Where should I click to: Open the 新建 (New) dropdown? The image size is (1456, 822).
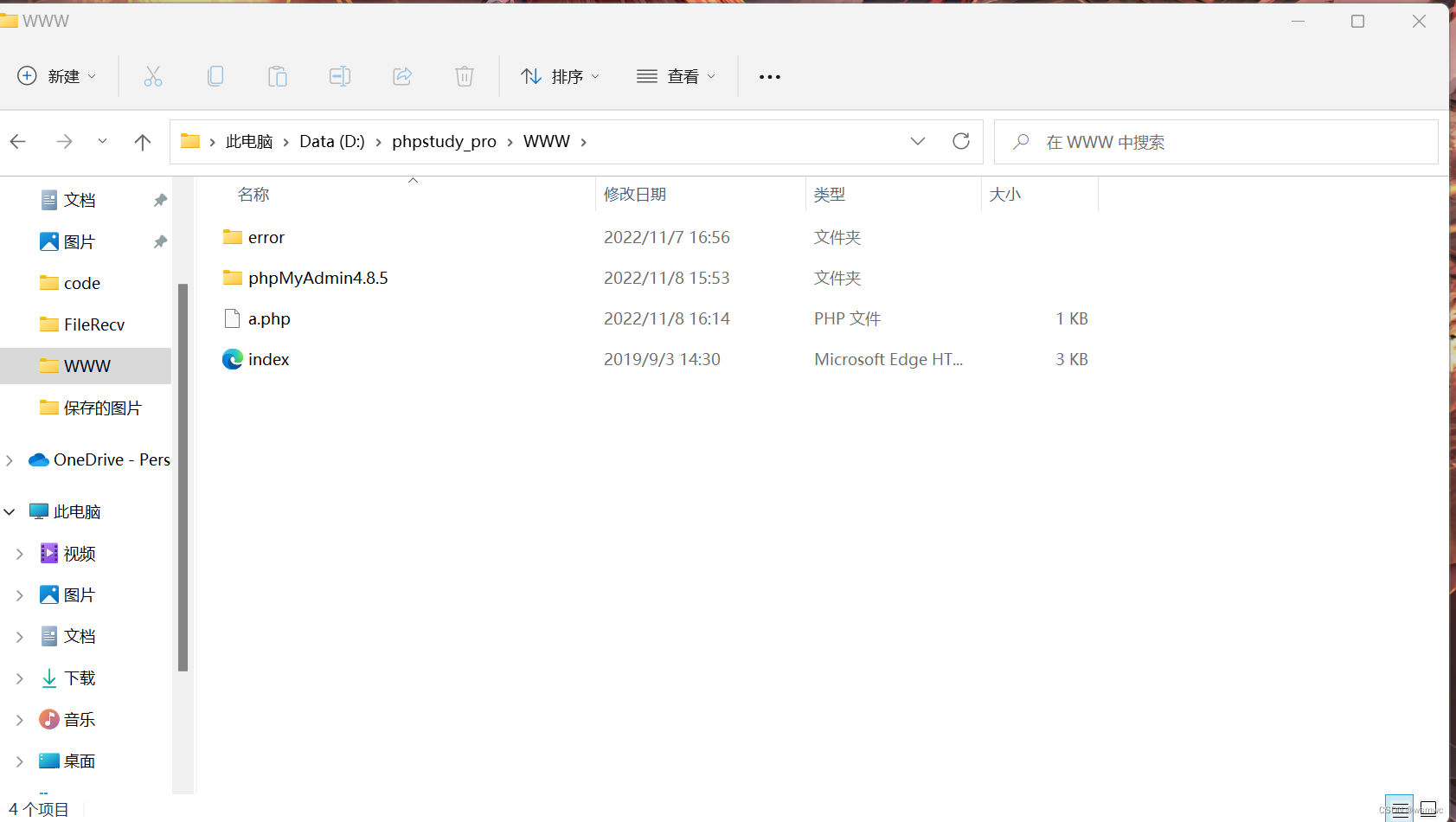click(x=57, y=76)
